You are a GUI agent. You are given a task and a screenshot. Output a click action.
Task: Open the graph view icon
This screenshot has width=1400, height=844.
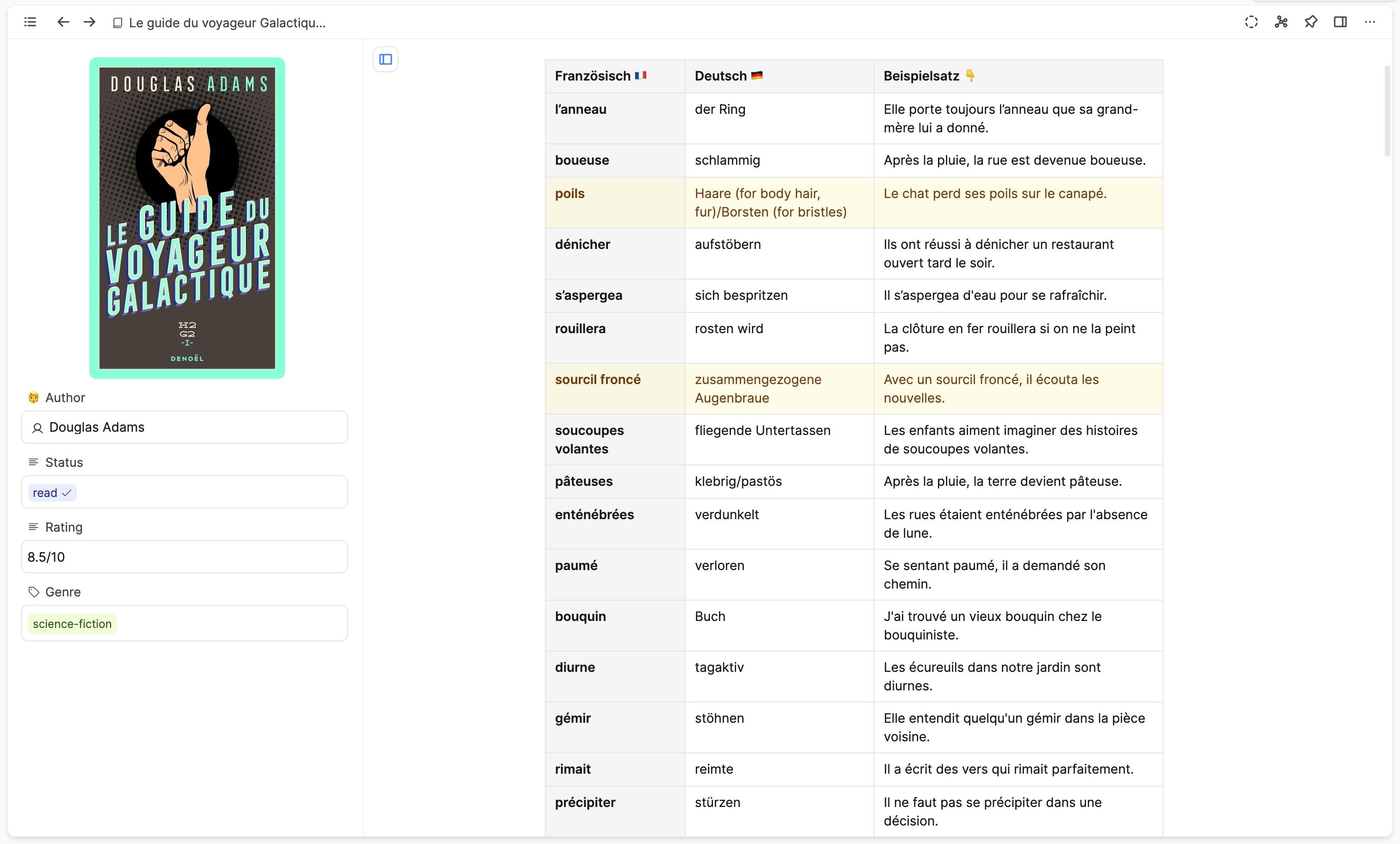click(x=1281, y=22)
